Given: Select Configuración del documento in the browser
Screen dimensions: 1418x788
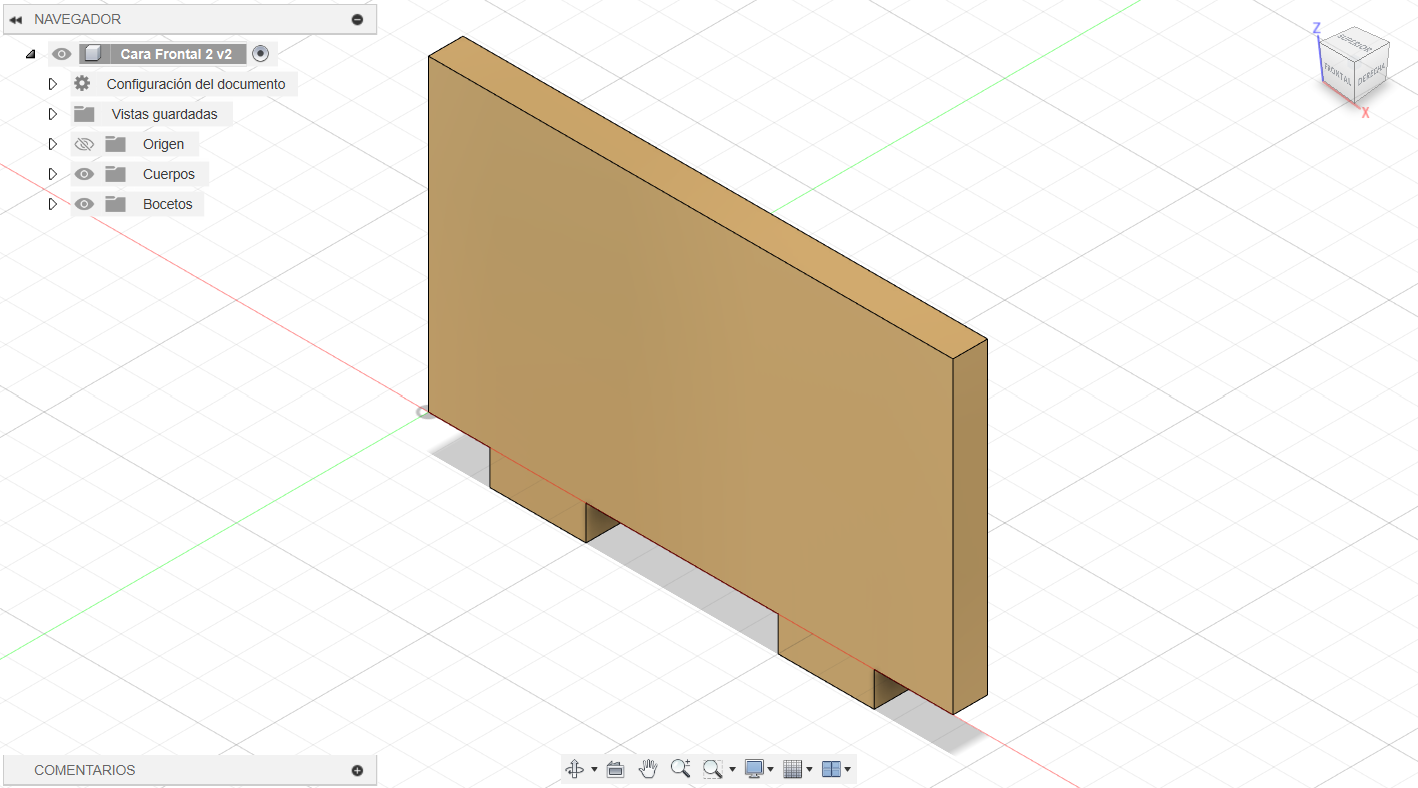Looking at the screenshot, I should pos(196,84).
